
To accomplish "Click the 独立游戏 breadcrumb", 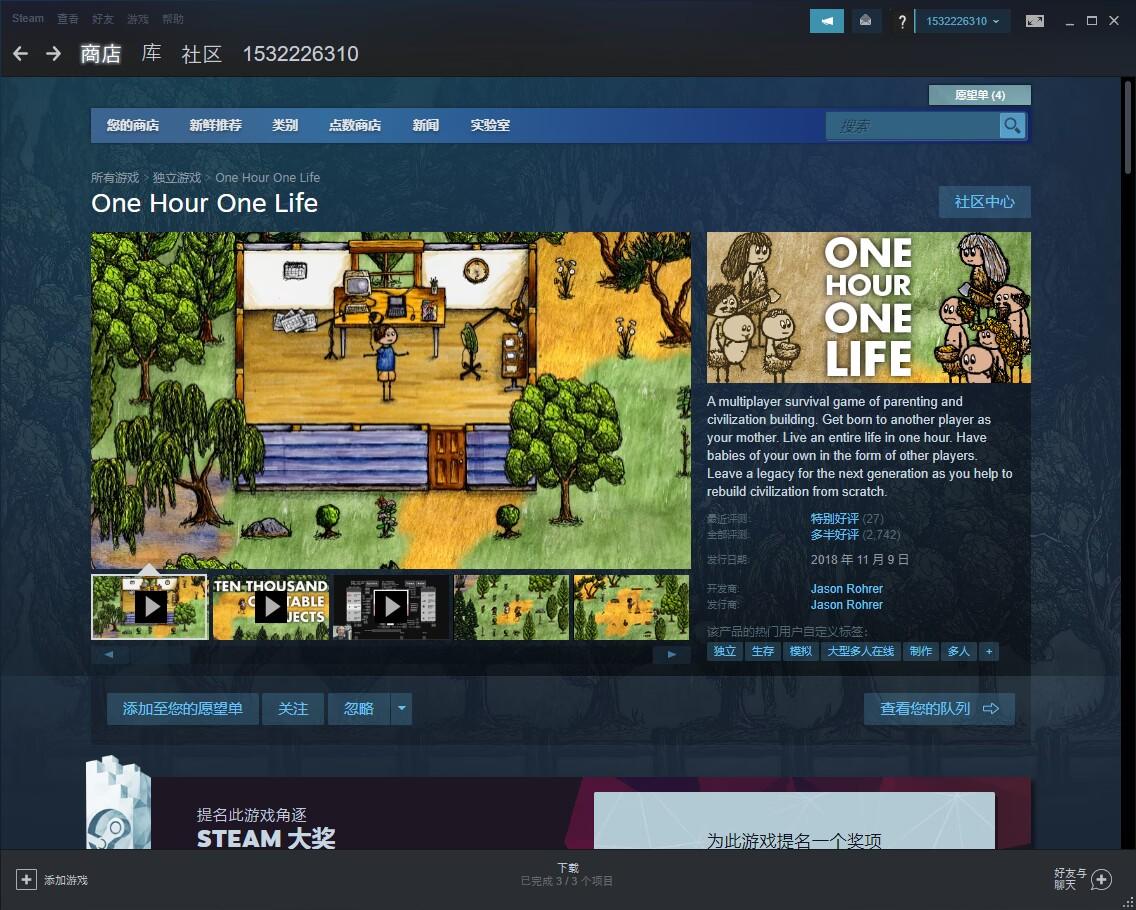I will (x=177, y=178).
